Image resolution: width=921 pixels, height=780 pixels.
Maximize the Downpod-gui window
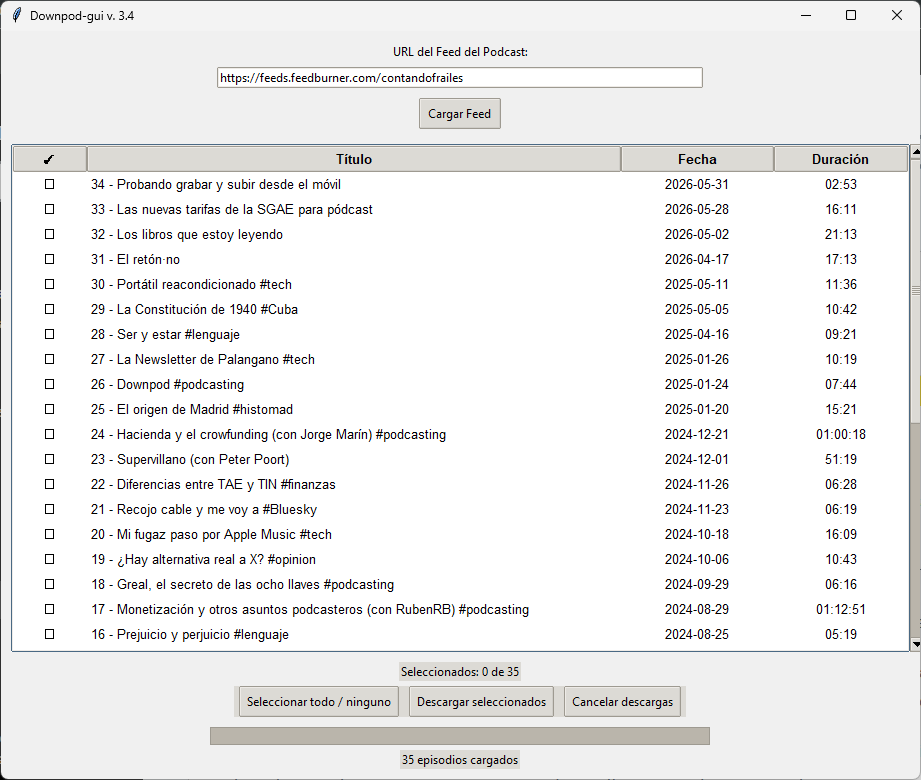click(x=851, y=15)
